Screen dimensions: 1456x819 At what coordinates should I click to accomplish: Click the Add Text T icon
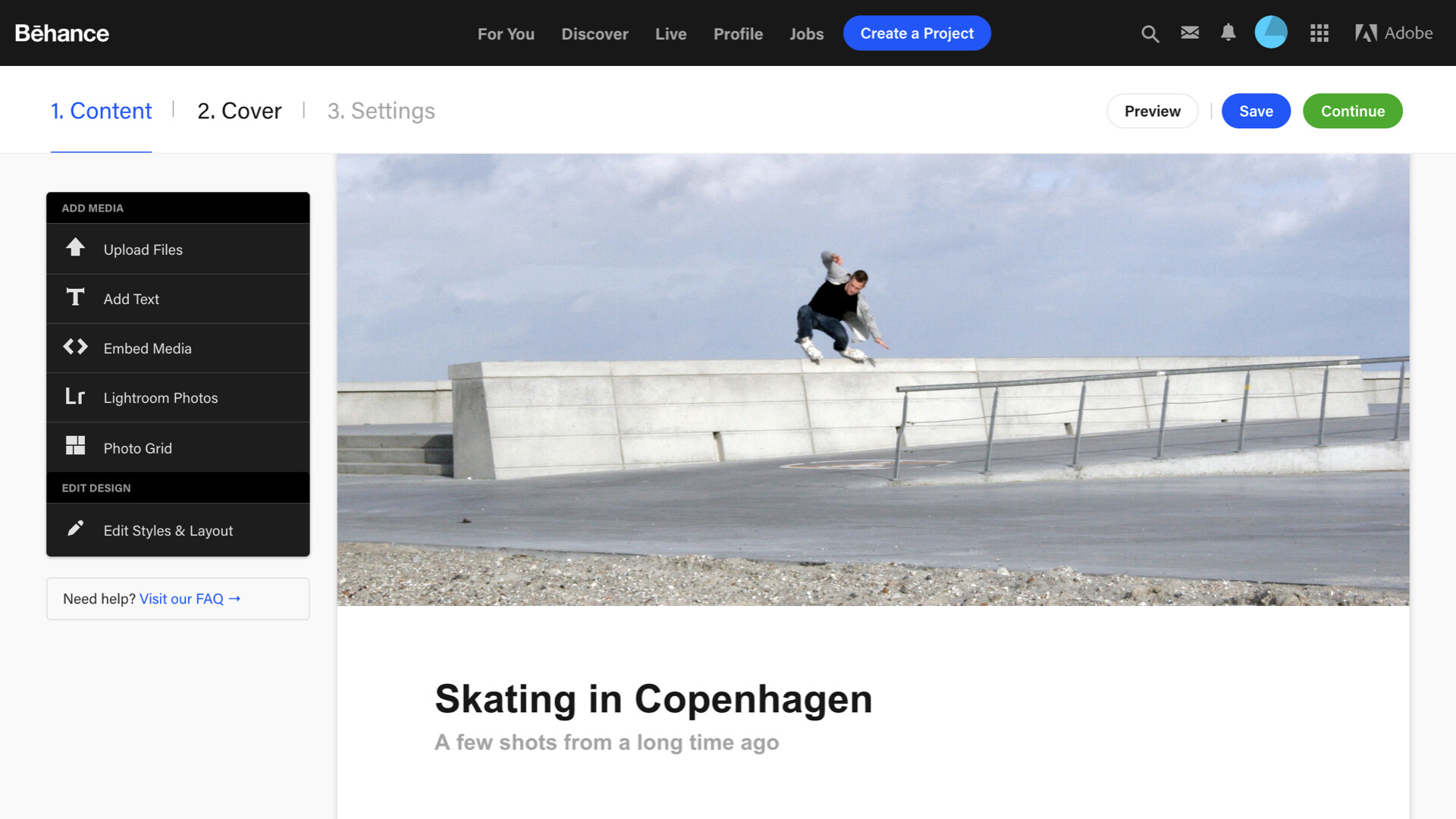pyautogui.click(x=75, y=297)
